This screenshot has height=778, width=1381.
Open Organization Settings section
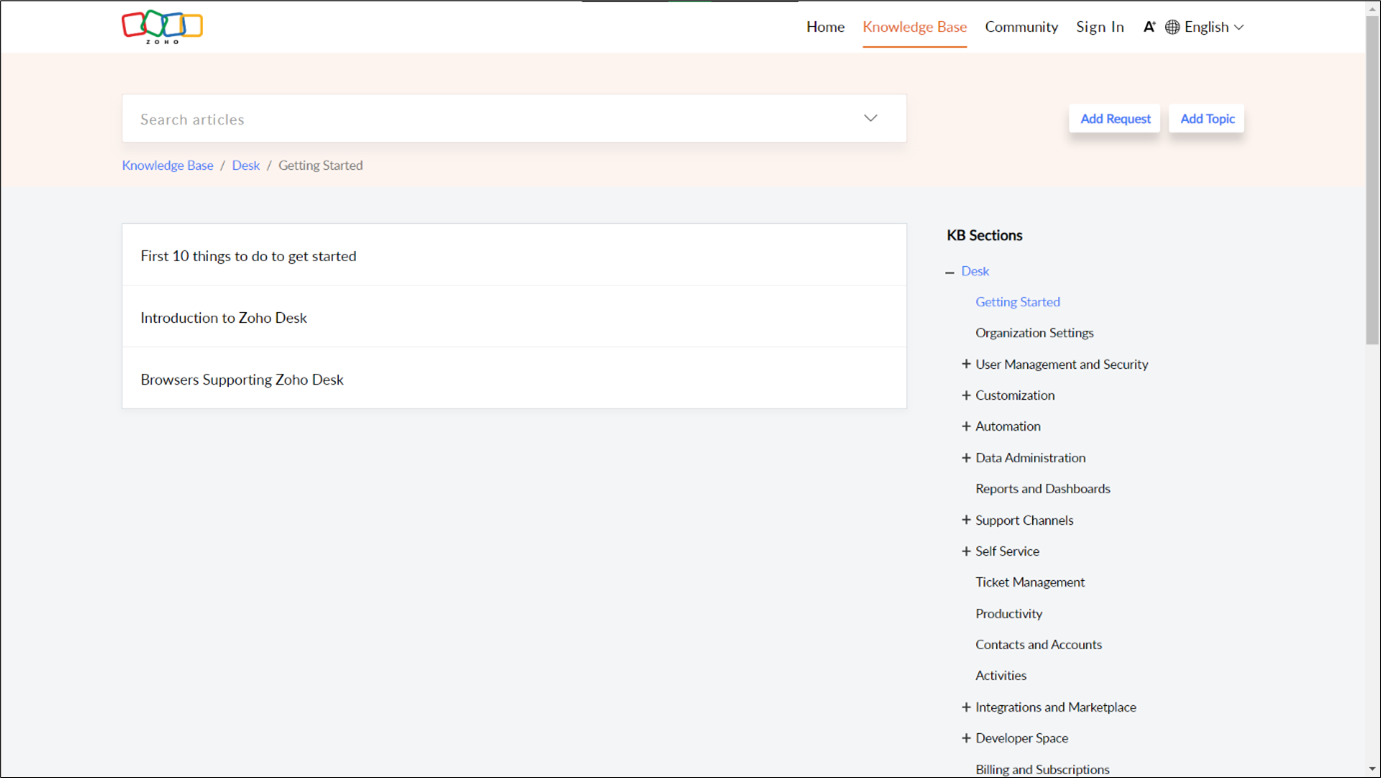tap(1034, 332)
